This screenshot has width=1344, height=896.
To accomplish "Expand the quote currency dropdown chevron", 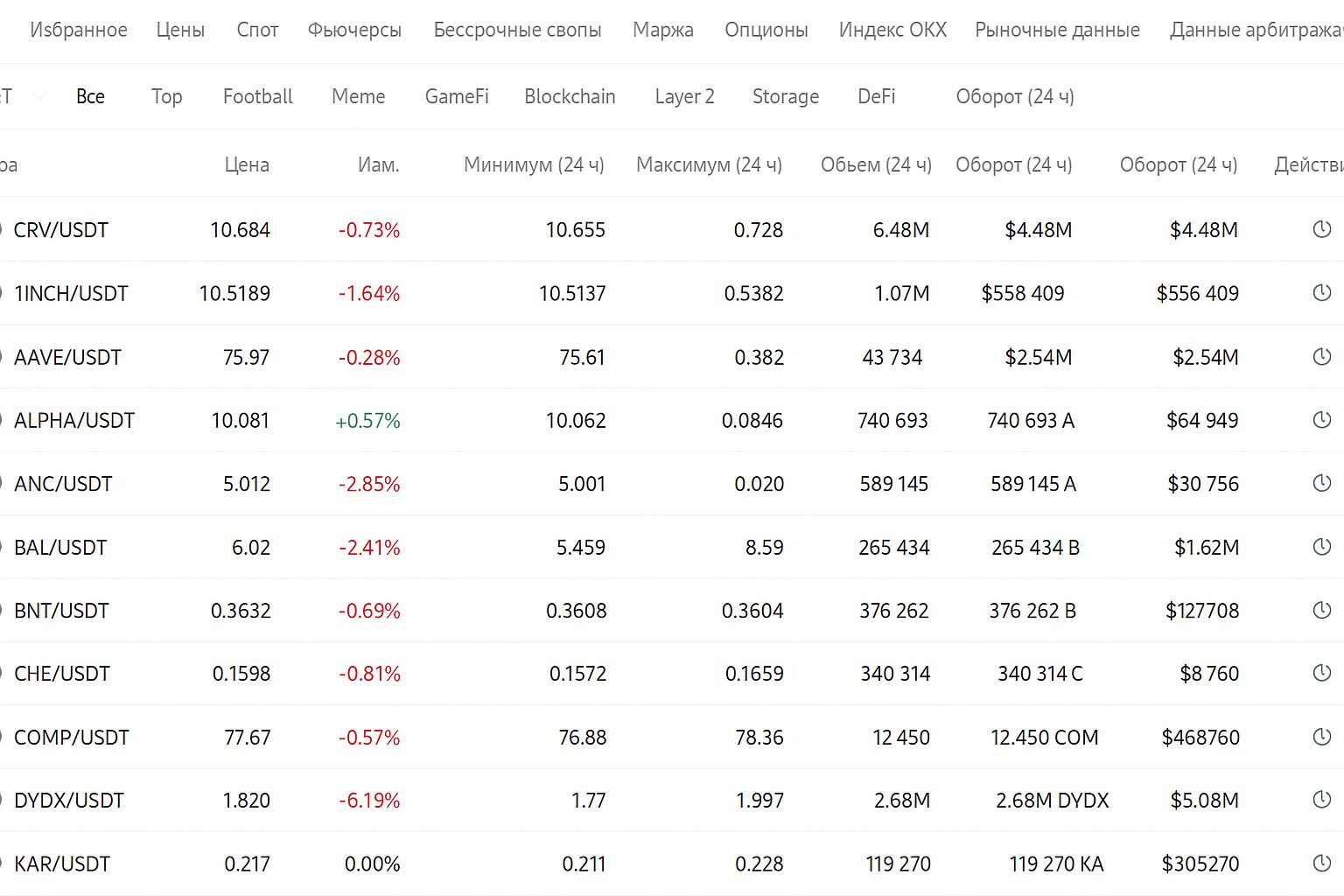I will click(x=40, y=96).
